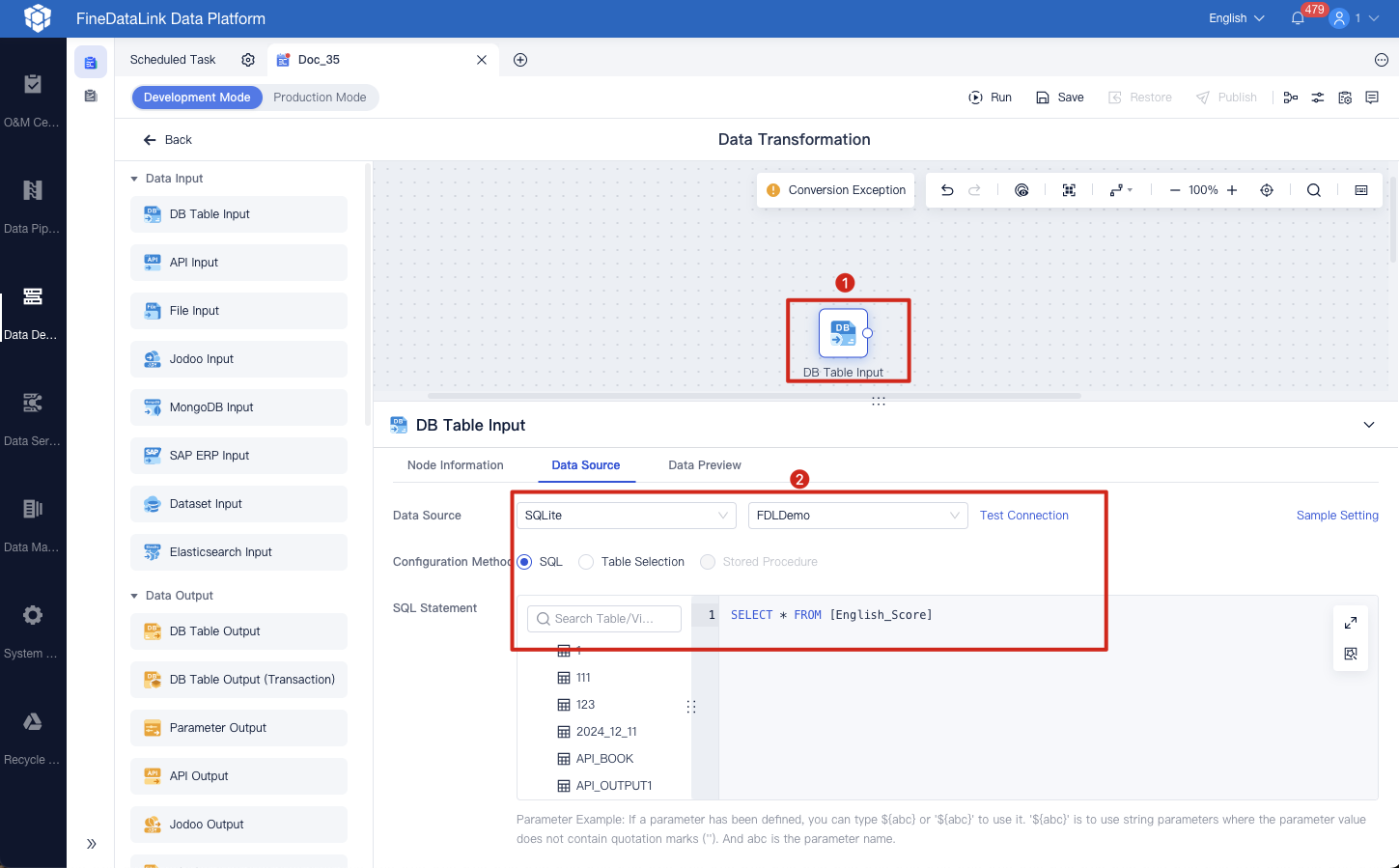Open the SQLite data source type dropdown
The height and width of the screenshot is (868, 1399).
point(627,516)
